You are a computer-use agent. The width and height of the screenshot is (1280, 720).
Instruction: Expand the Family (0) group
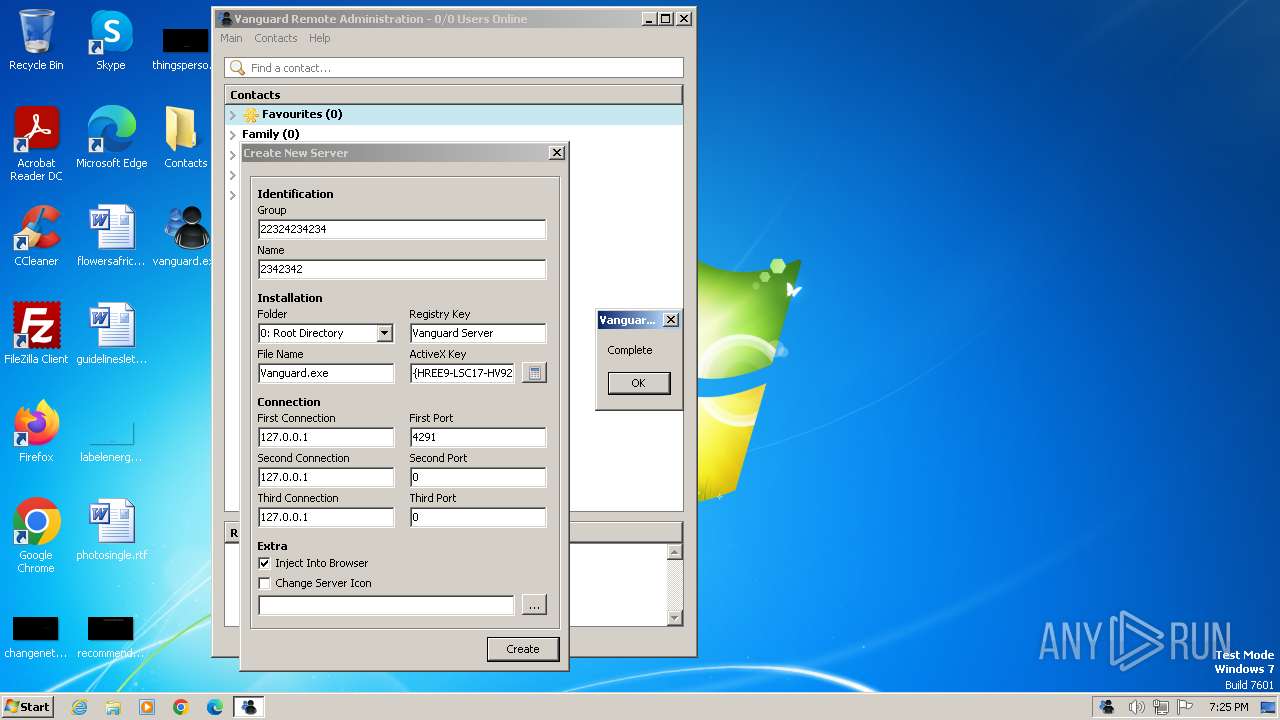[233, 134]
